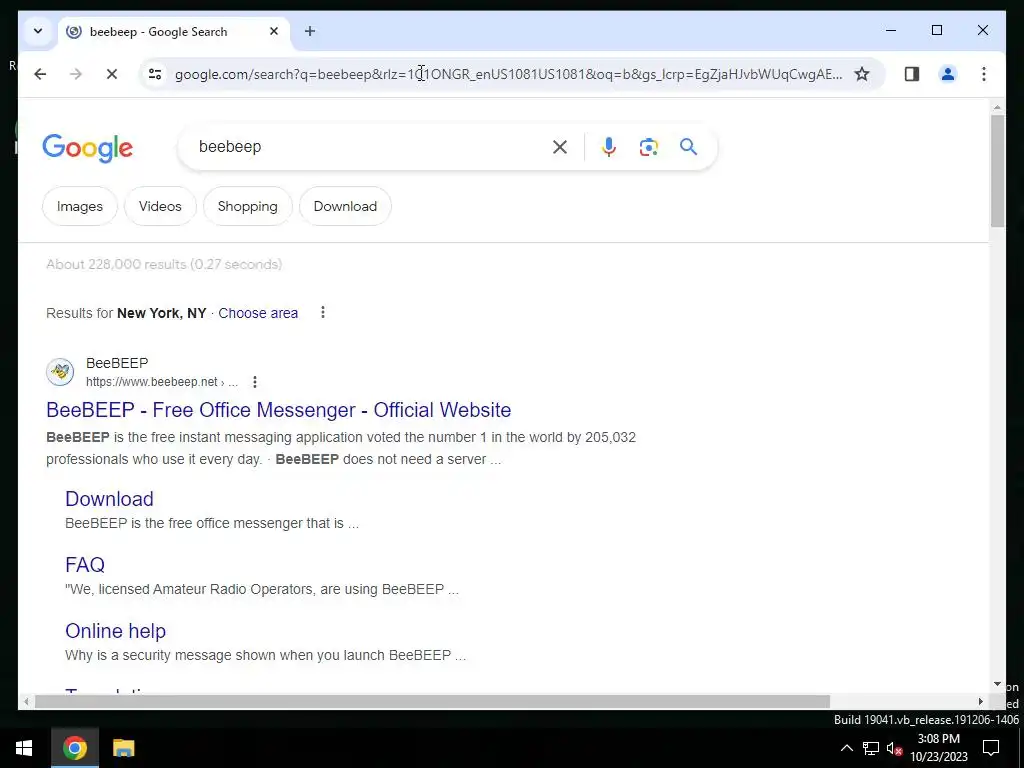Bookmark this tab with the star icon
Viewport: 1024px width, 768px height.
pyautogui.click(x=862, y=74)
